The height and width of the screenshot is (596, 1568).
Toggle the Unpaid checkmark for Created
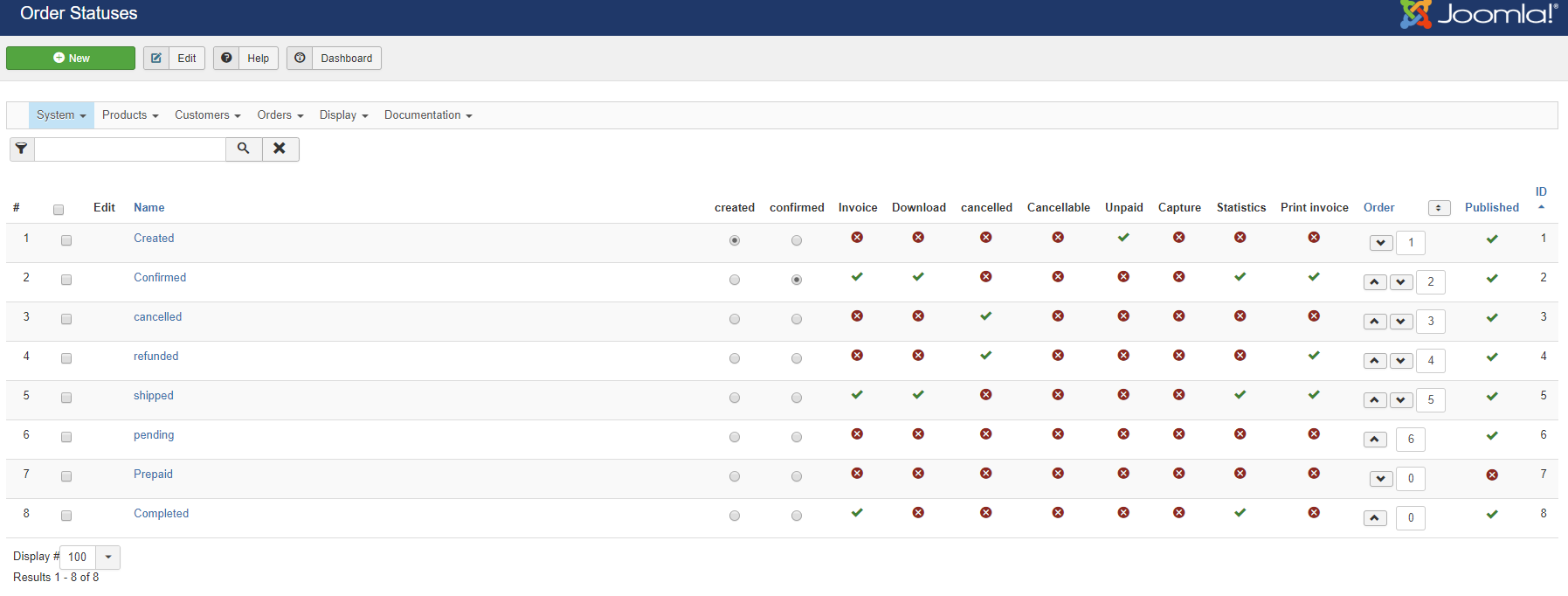coord(1123,238)
